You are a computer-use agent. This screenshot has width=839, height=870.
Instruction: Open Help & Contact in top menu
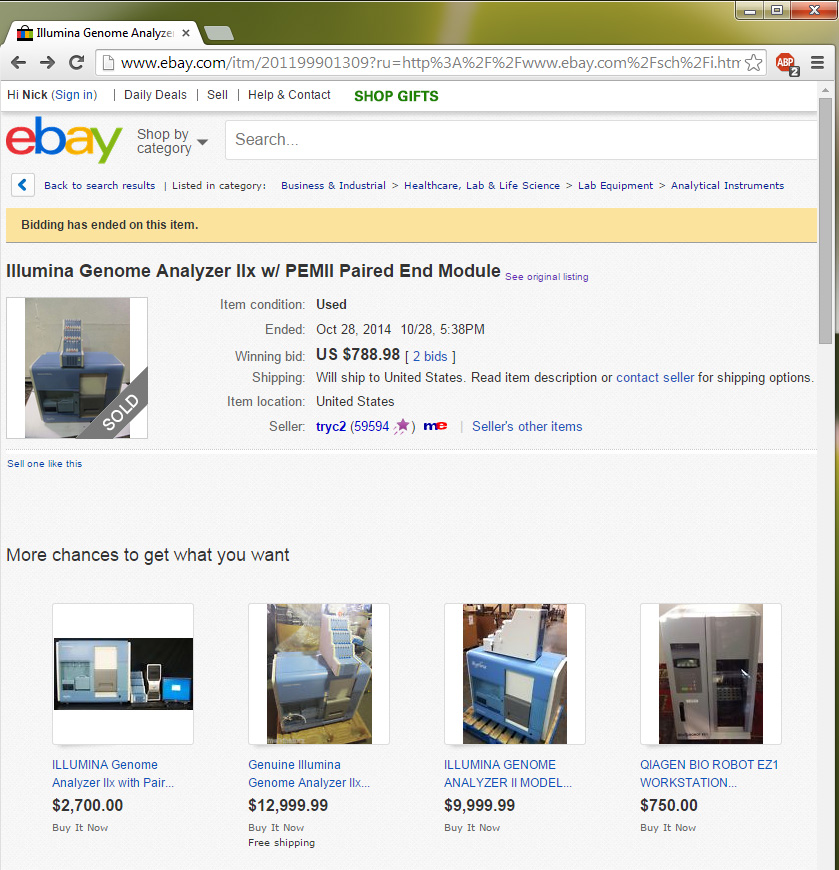[289, 95]
